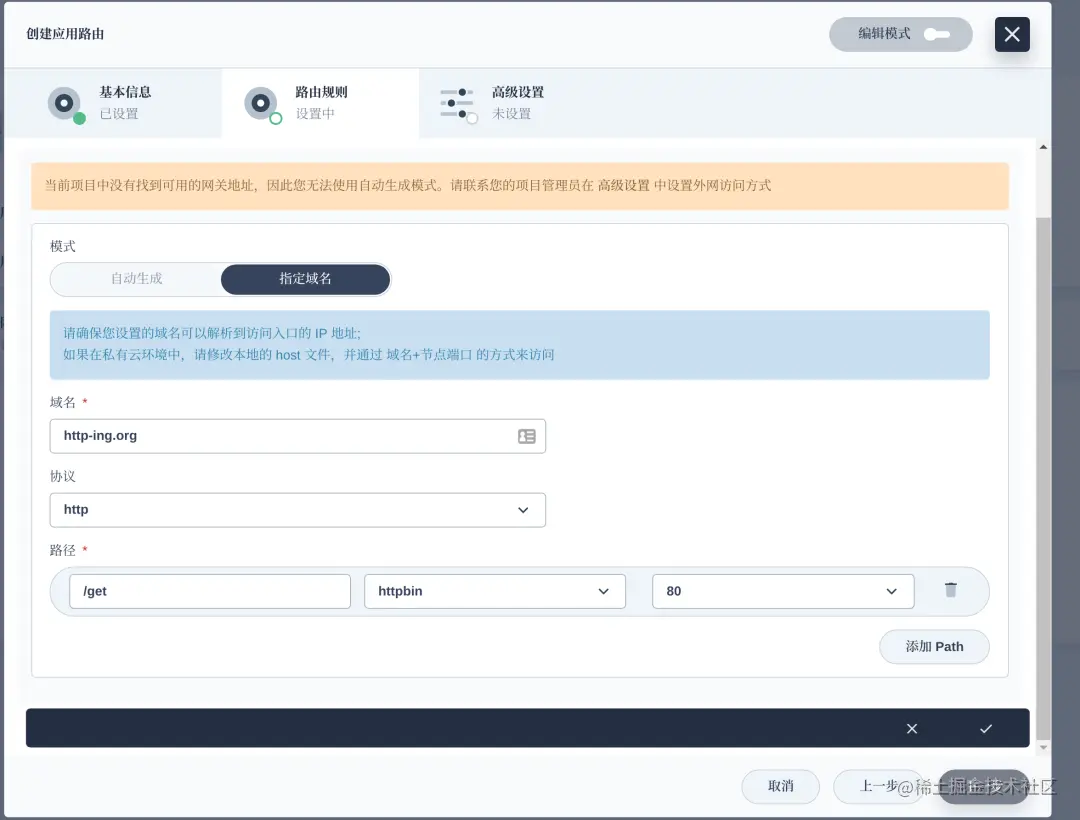
Task: Open the 路由规则 step tab
Action: pos(320,103)
